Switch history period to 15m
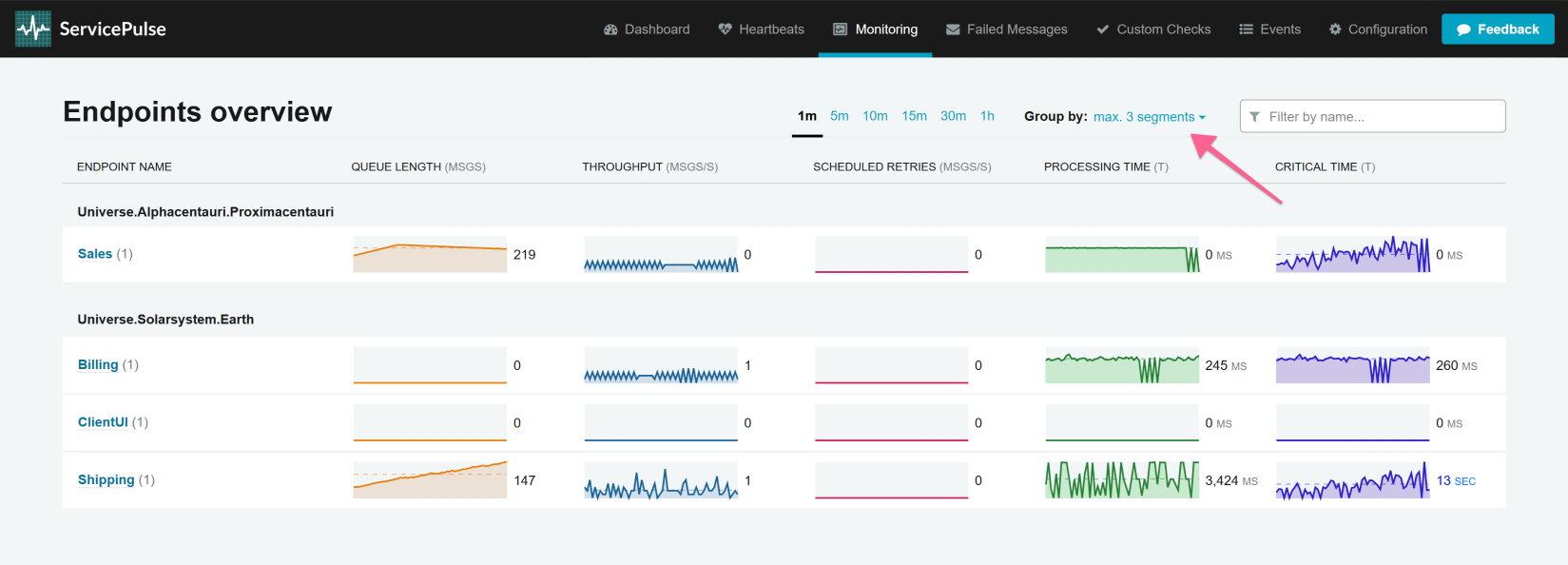The height and width of the screenshot is (565, 1568). 915,116
